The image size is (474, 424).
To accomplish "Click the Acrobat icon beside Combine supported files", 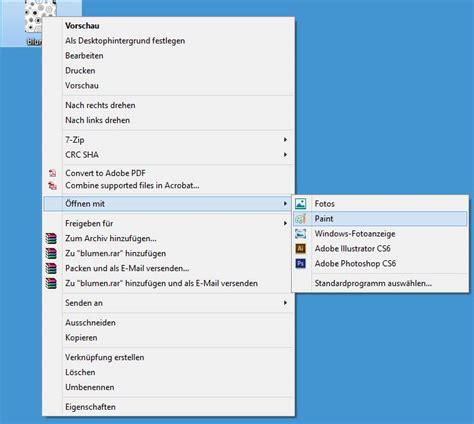I will [53, 185].
